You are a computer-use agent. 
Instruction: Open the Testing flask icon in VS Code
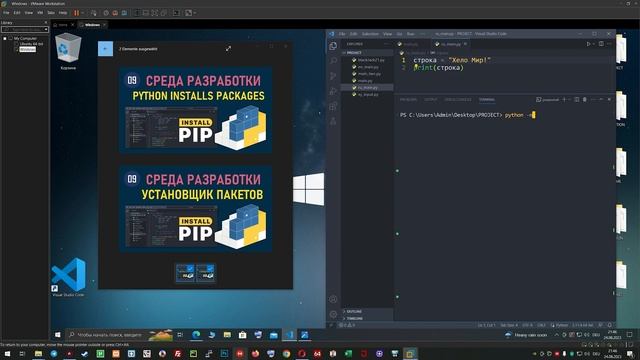pyautogui.click(x=333, y=121)
